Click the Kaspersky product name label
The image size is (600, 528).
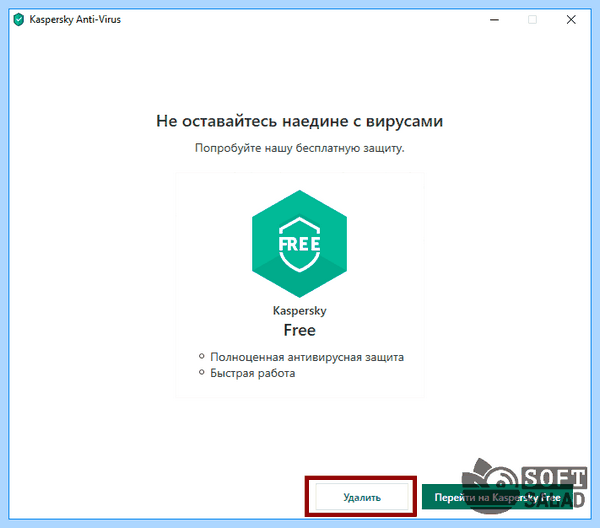300,310
